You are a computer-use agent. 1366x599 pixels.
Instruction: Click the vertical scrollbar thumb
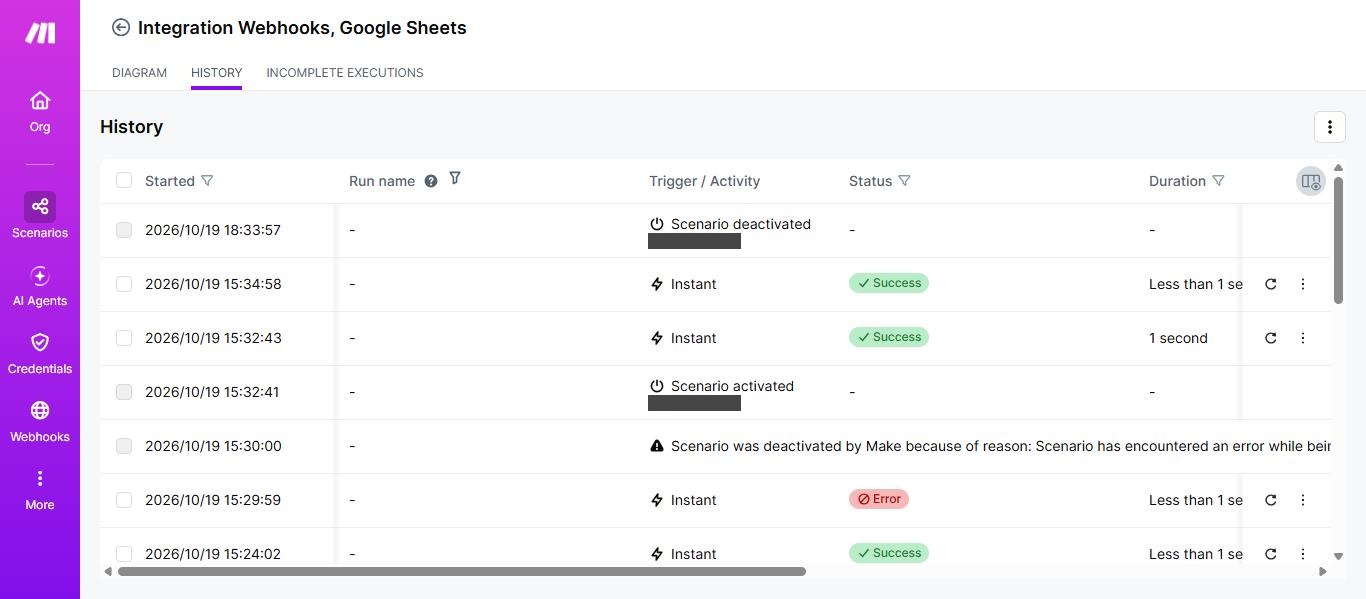coord(1338,240)
